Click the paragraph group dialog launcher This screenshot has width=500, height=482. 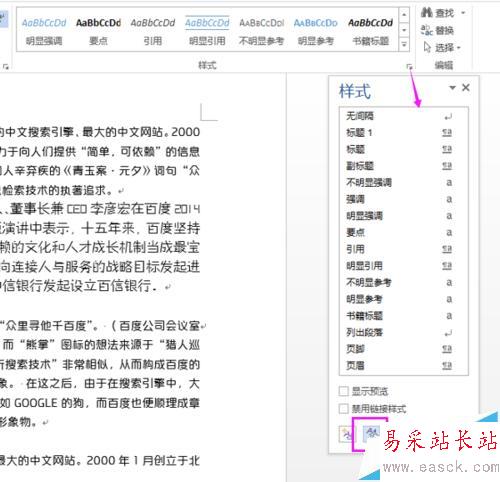(x=5, y=66)
